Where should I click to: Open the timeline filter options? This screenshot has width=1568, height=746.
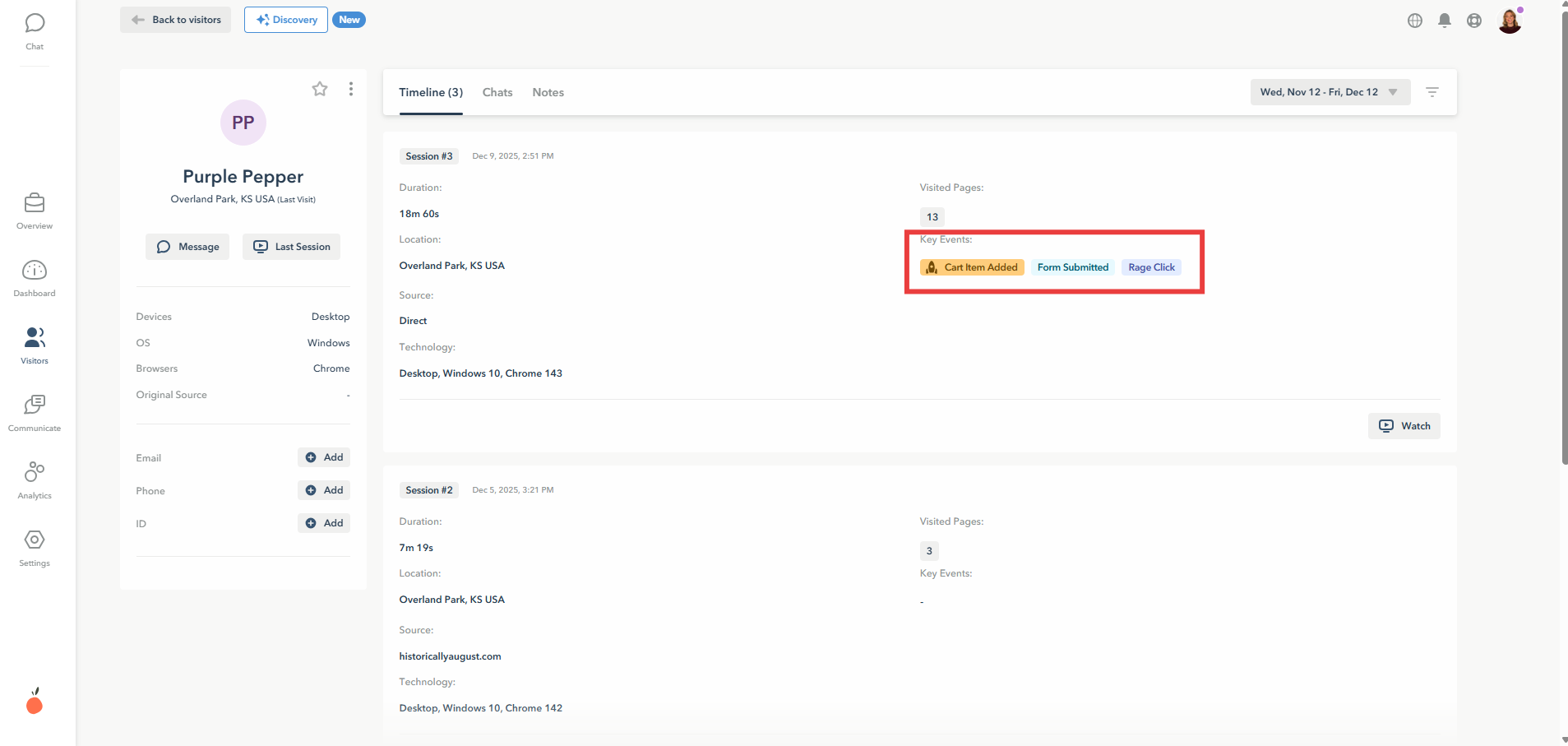pos(1432,92)
